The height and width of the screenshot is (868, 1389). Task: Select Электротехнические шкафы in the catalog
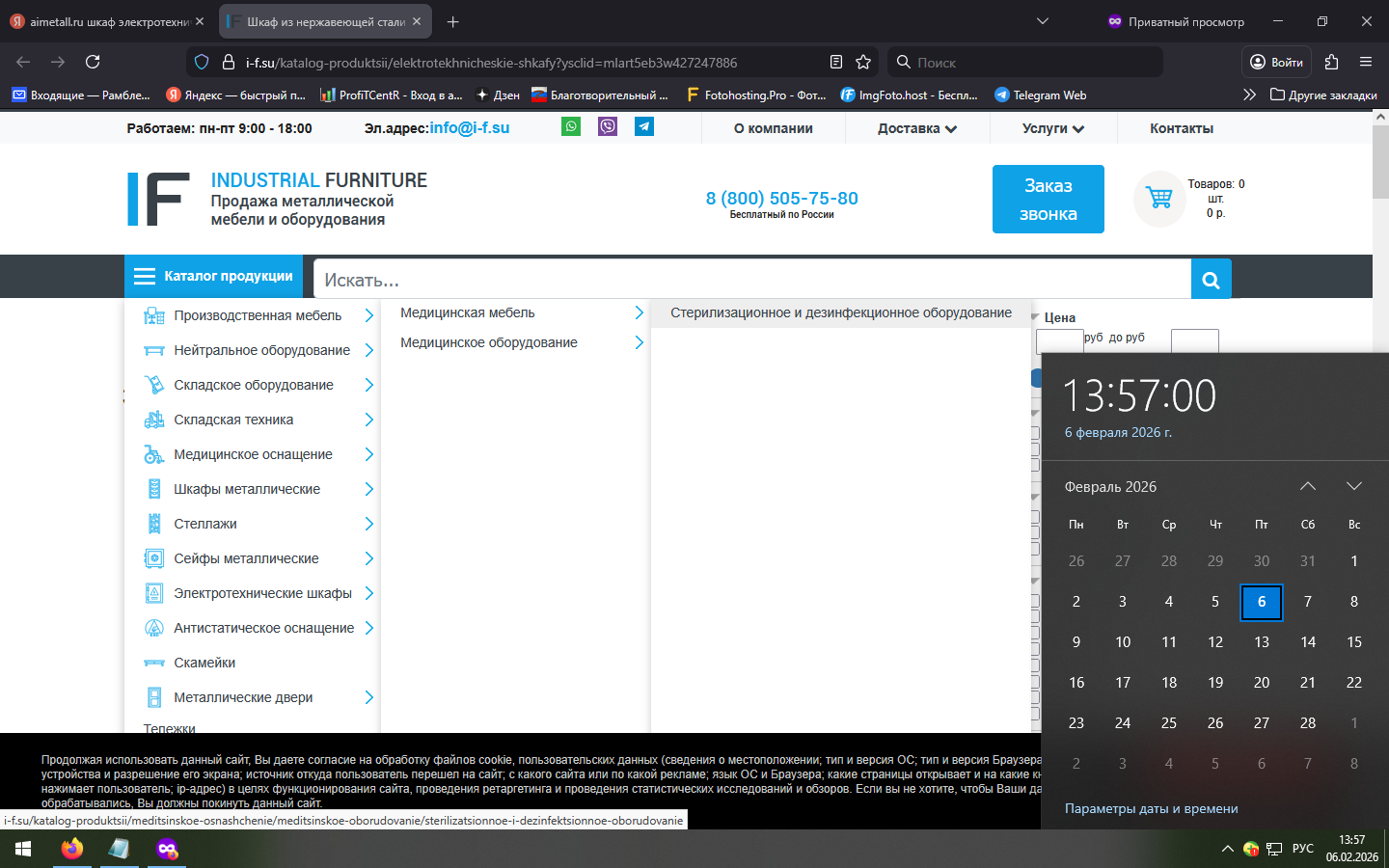click(x=262, y=593)
